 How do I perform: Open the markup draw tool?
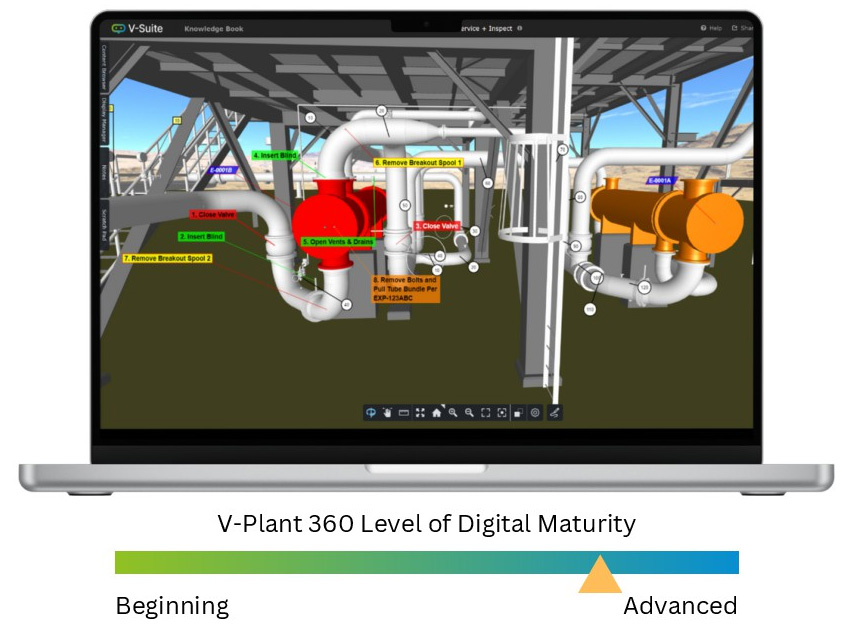[x=555, y=412]
